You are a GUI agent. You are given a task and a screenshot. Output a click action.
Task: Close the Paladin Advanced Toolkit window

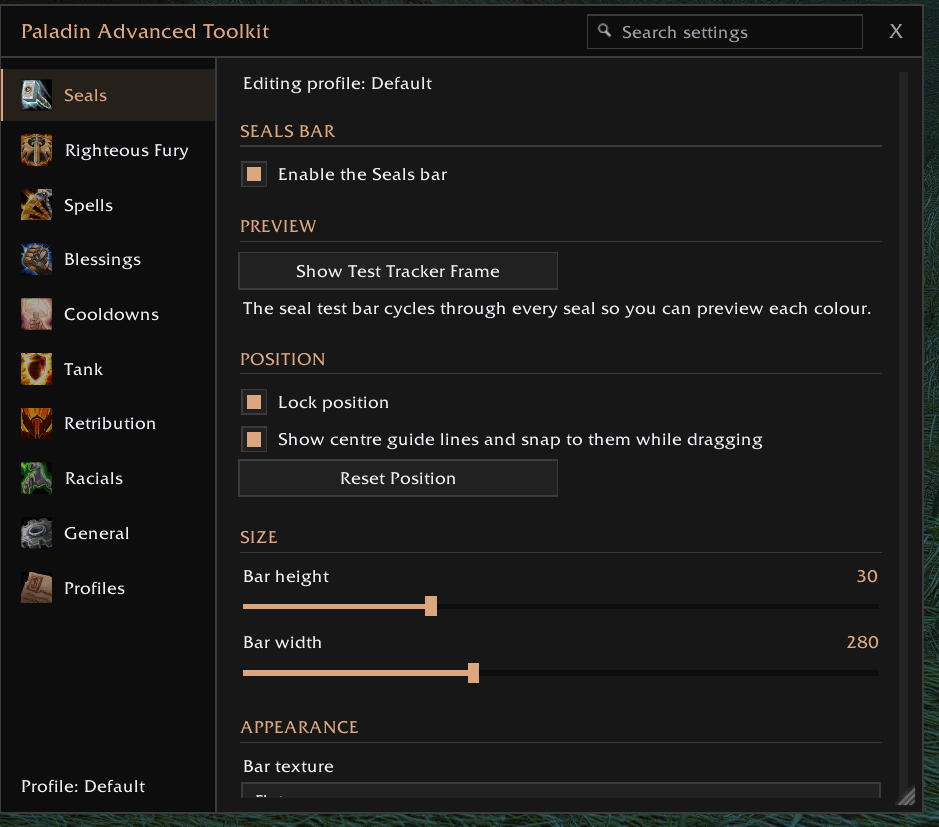click(x=896, y=31)
